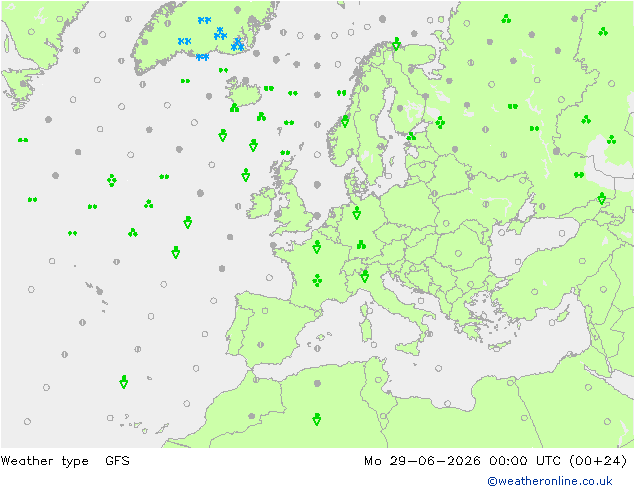This screenshot has height=490, width=634.
Task: Select the shower symbol on Norway's west coast
Action: tap(345, 121)
